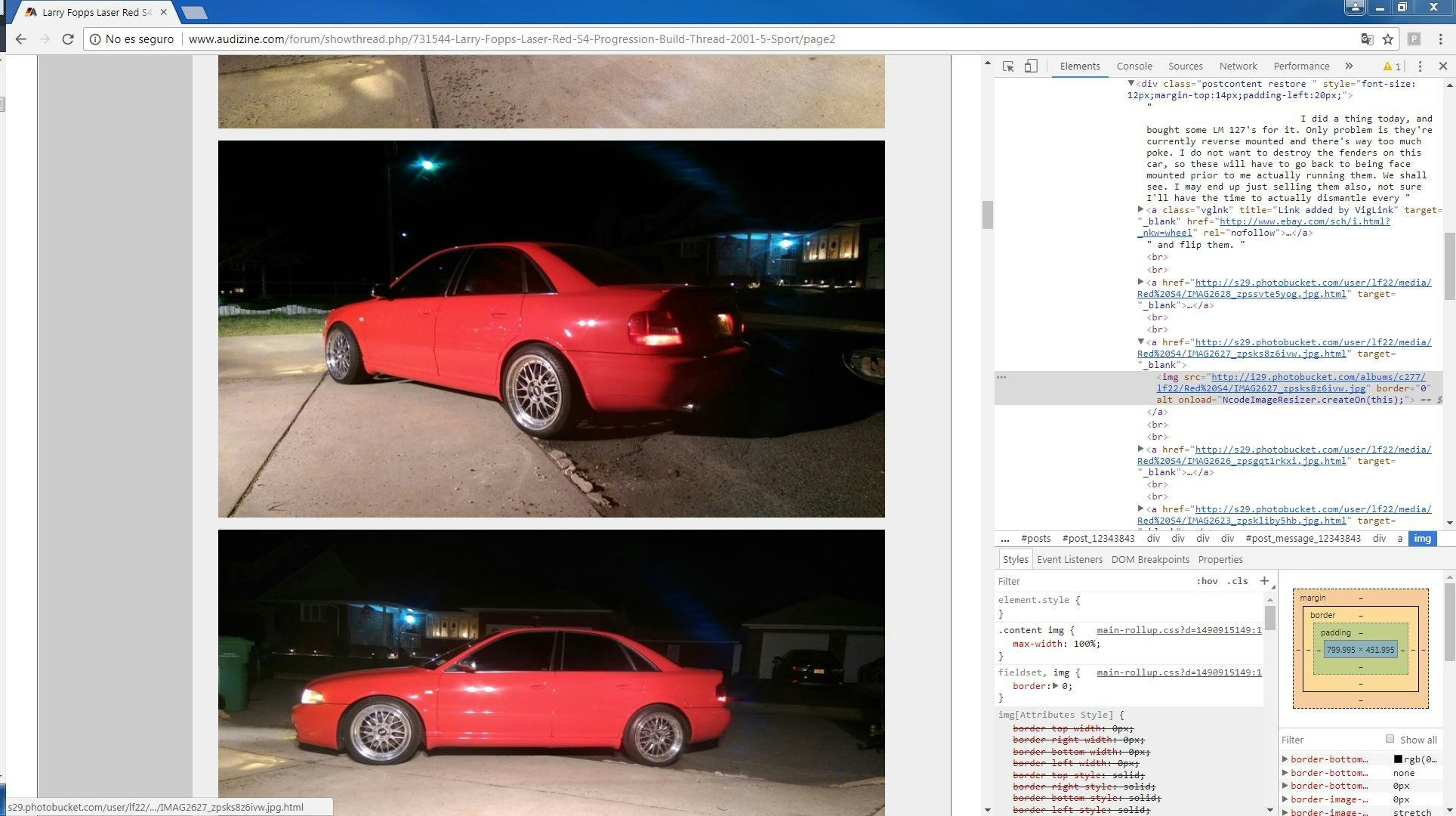Toggle the device toolbar icon
The image size is (1456, 816).
(x=1031, y=66)
